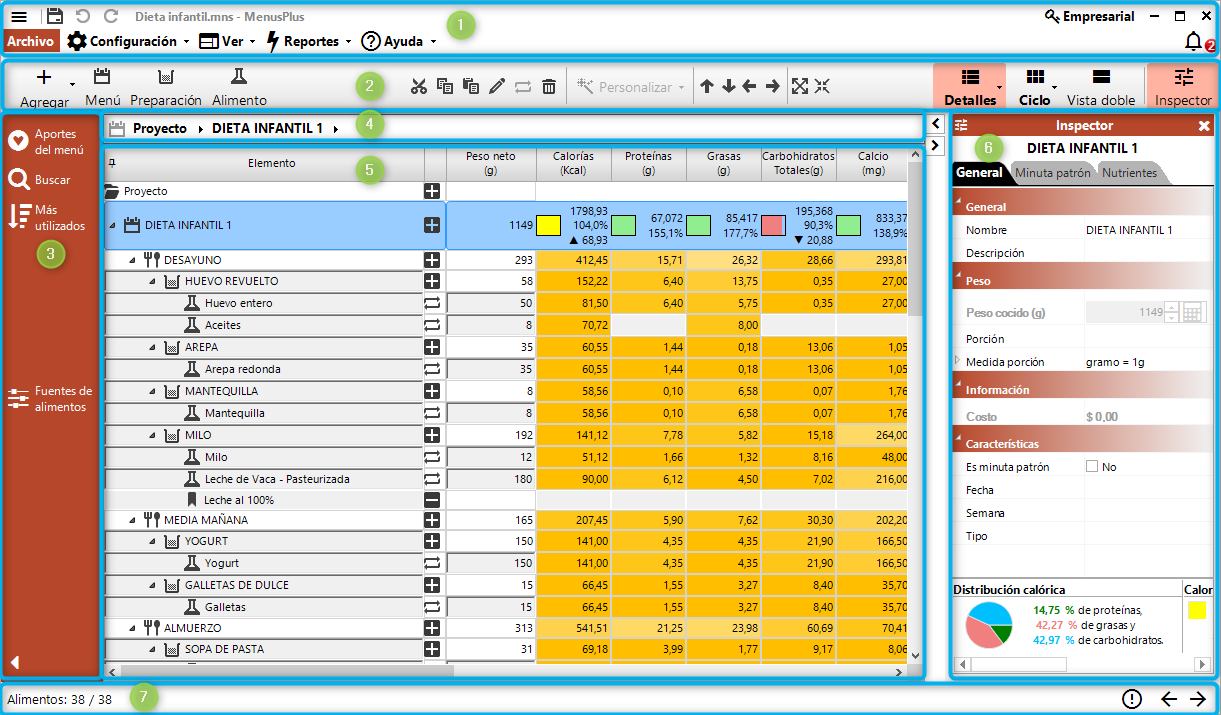Close the Inspector panel
The height and width of the screenshot is (715, 1221).
click(x=1204, y=126)
